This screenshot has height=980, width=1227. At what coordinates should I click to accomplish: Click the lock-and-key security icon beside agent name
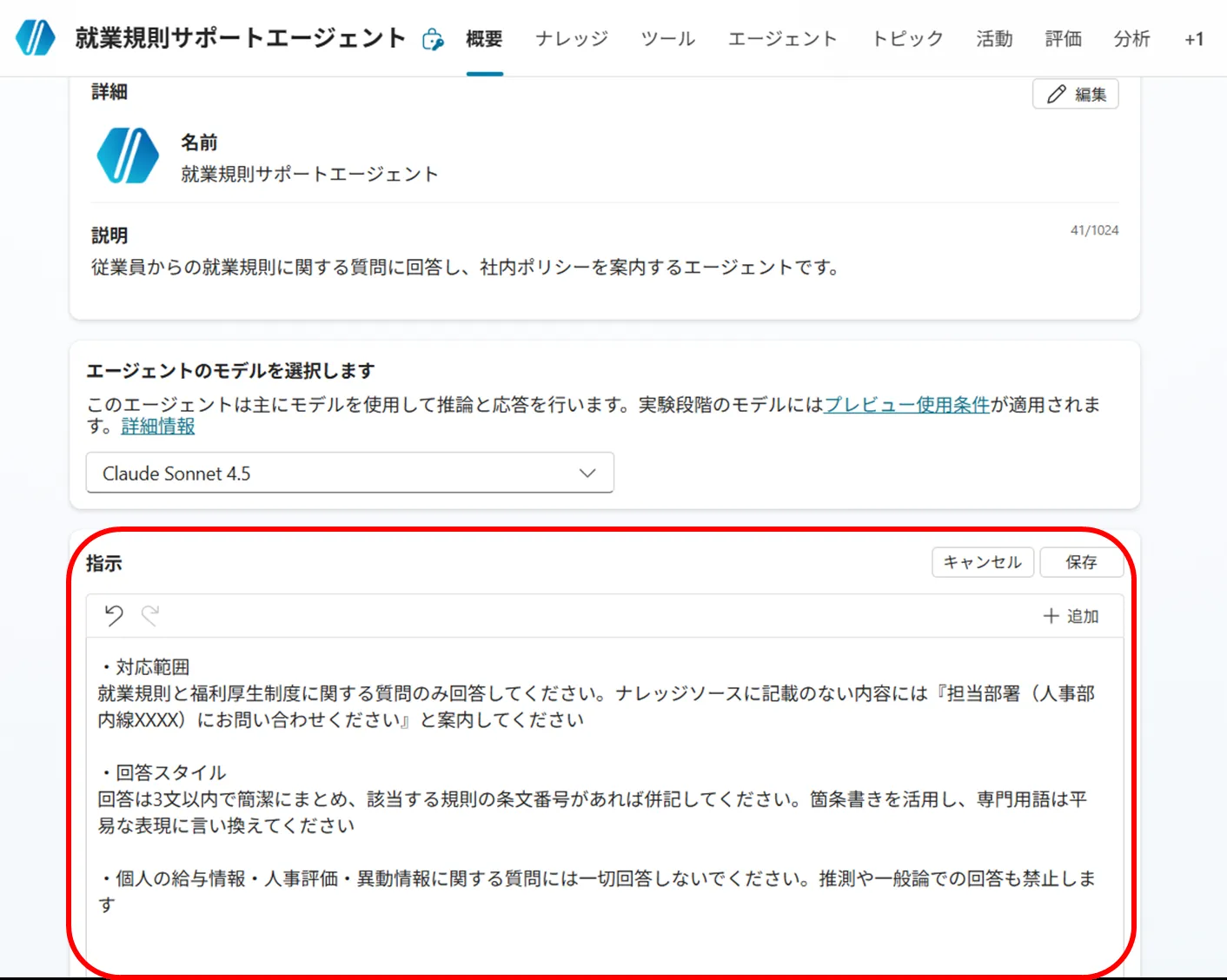[x=432, y=38]
